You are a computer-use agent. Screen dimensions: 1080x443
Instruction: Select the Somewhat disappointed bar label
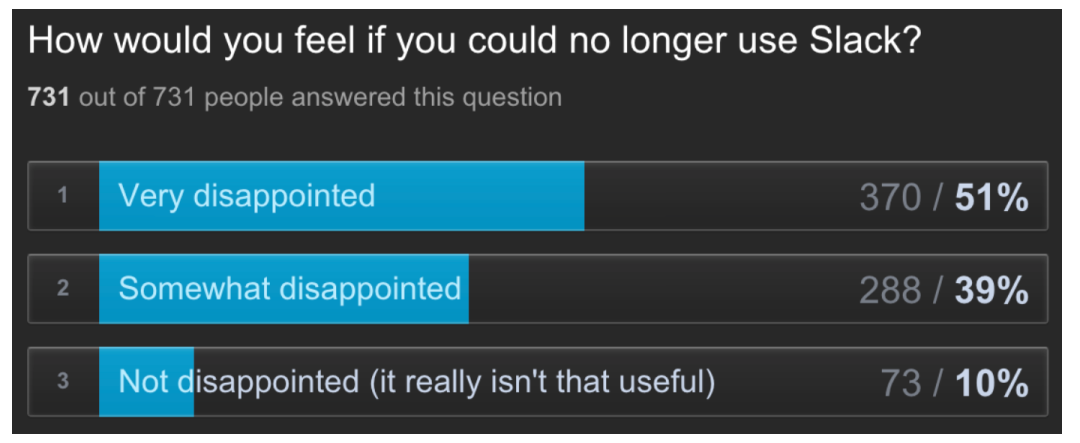[290, 288]
